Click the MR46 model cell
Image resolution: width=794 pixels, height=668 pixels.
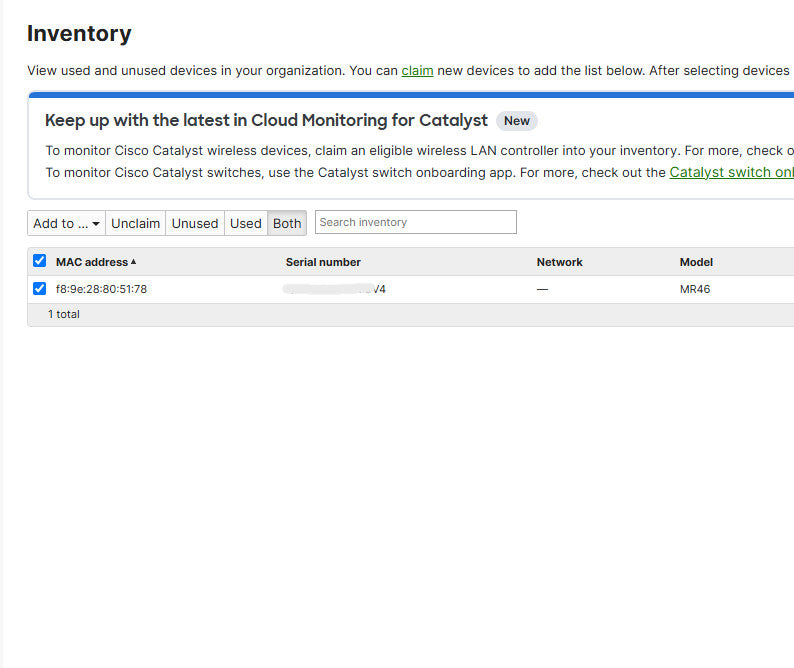695,289
